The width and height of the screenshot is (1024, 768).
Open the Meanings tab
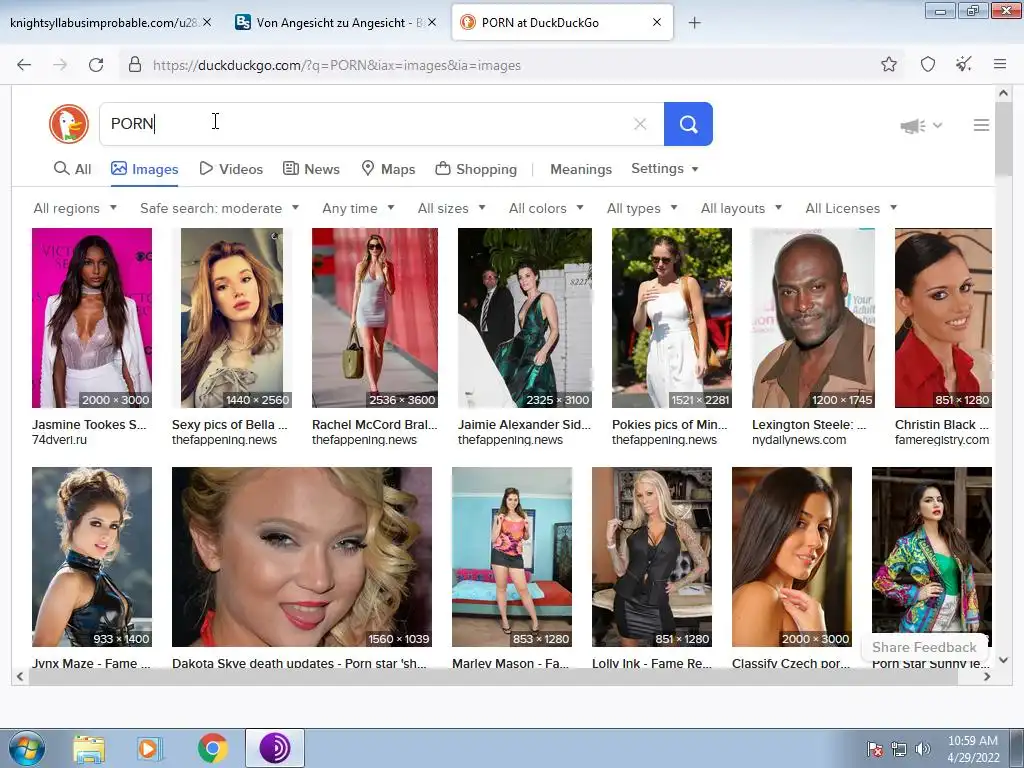click(581, 169)
